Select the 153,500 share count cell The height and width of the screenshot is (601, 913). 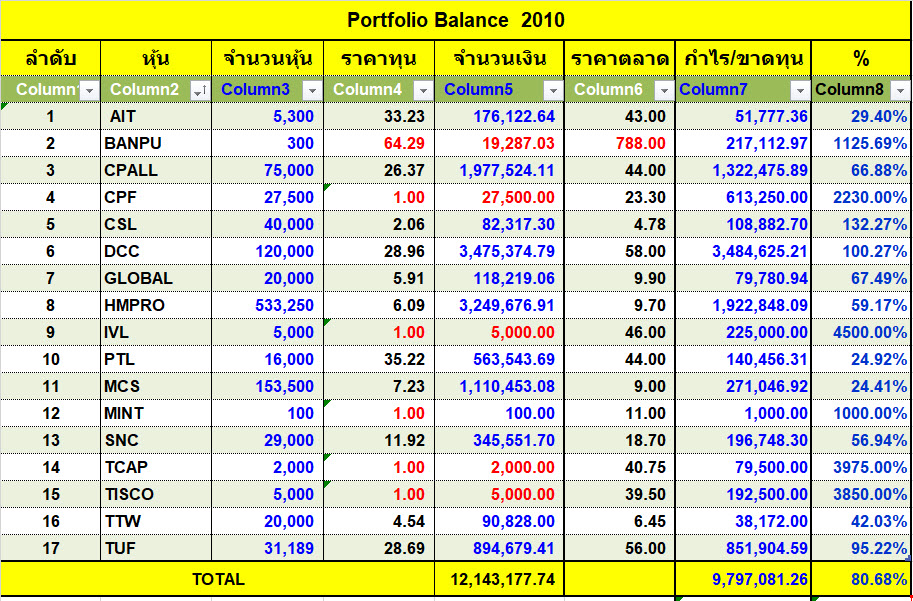click(267, 386)
